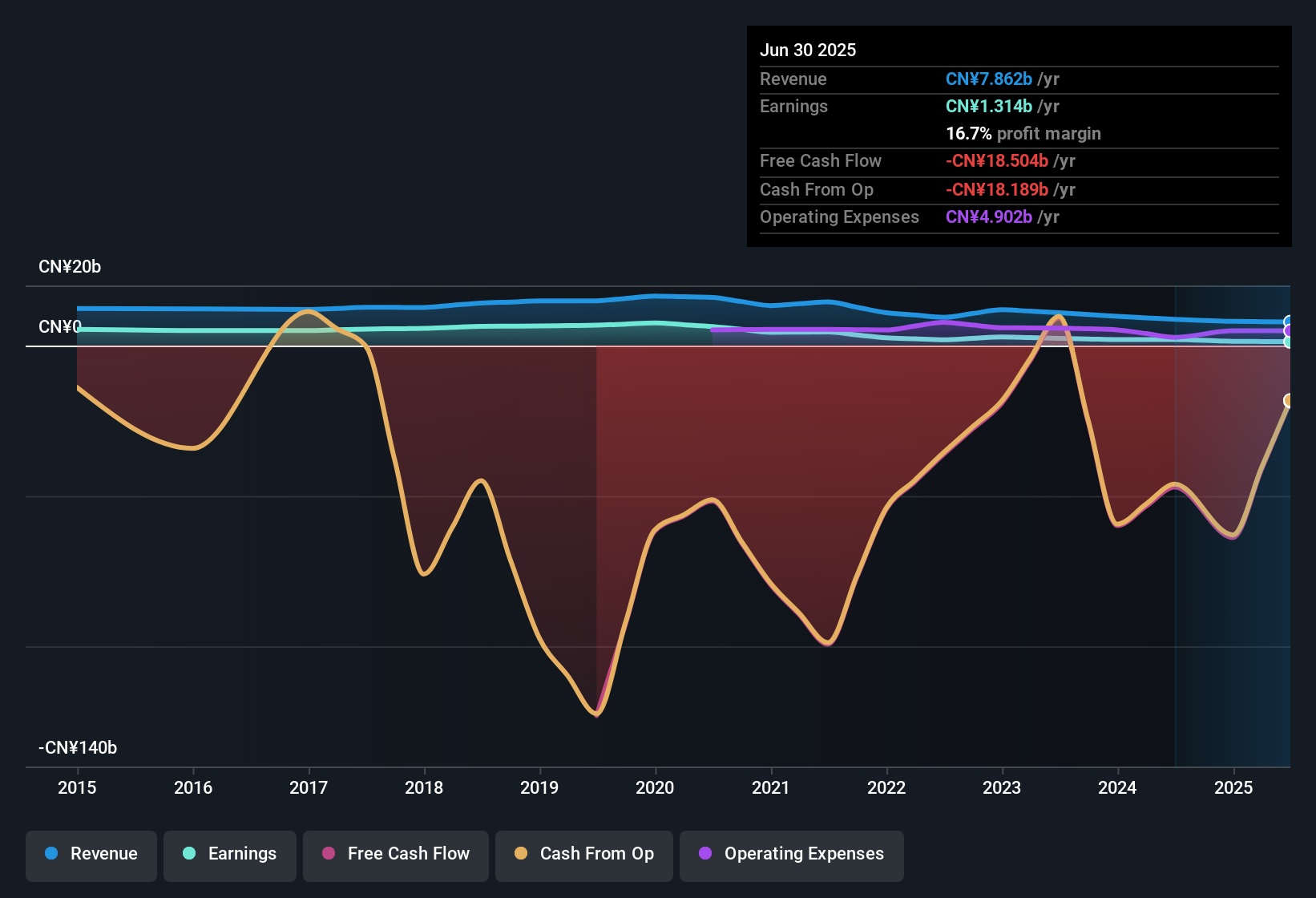Click the 16.7% profit margin text
The height and width of the screenshot is (898, 1316).
[x=1023, y=133]
